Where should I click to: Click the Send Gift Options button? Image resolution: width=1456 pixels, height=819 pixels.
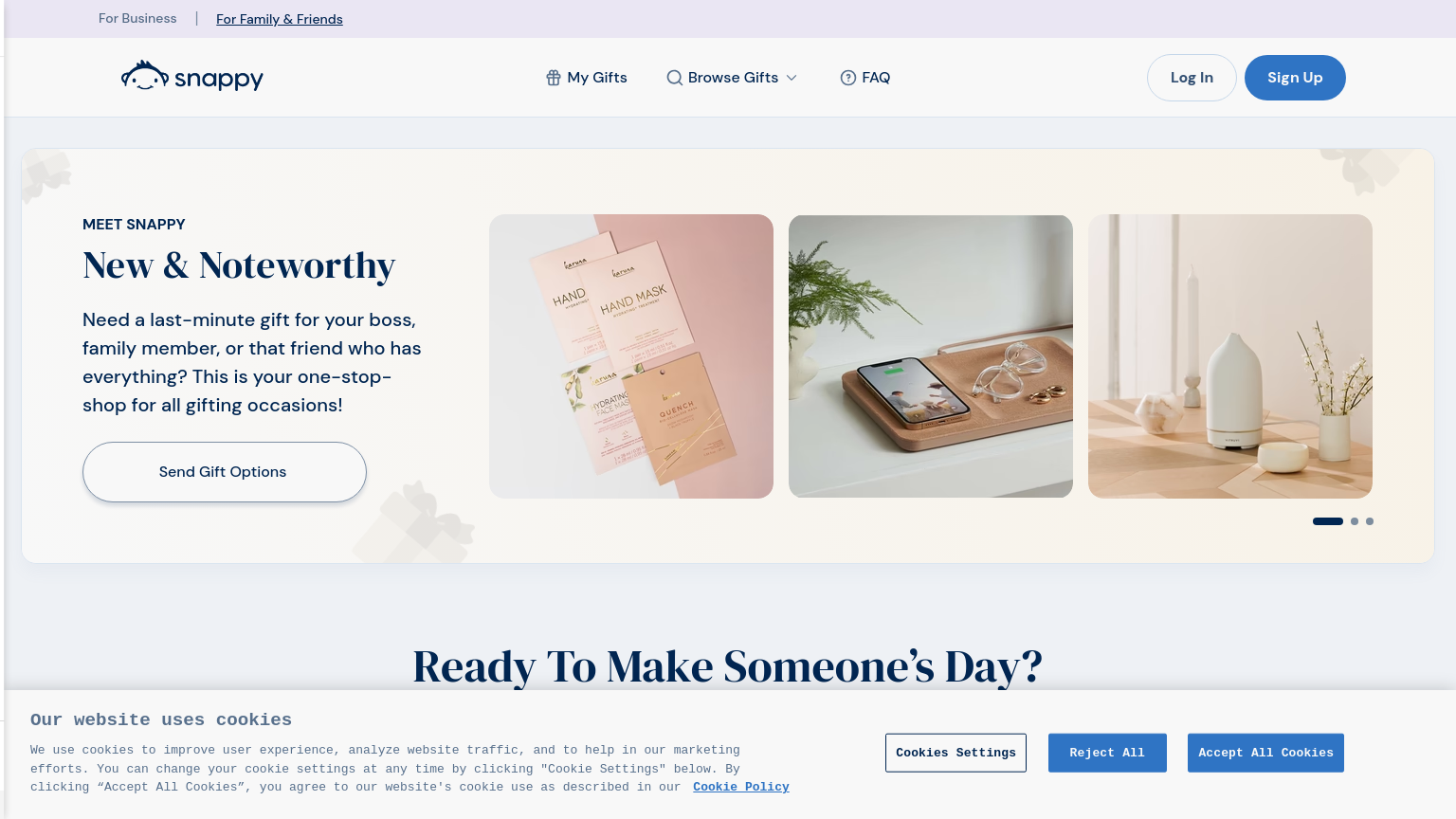pyautogui.click(x=225, y=472)
